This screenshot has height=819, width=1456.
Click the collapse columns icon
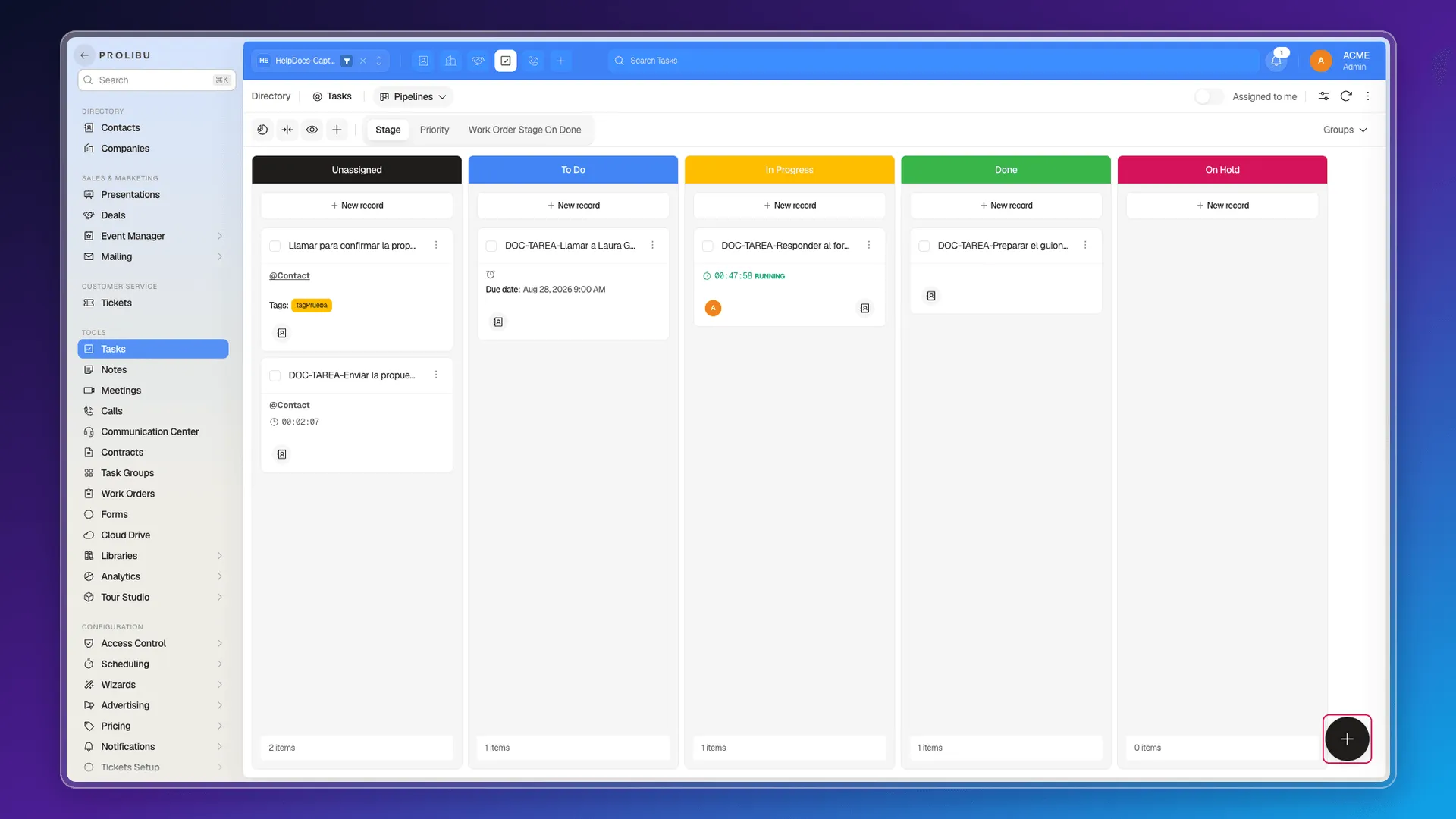pyautogui.click(x=287, y=130)
